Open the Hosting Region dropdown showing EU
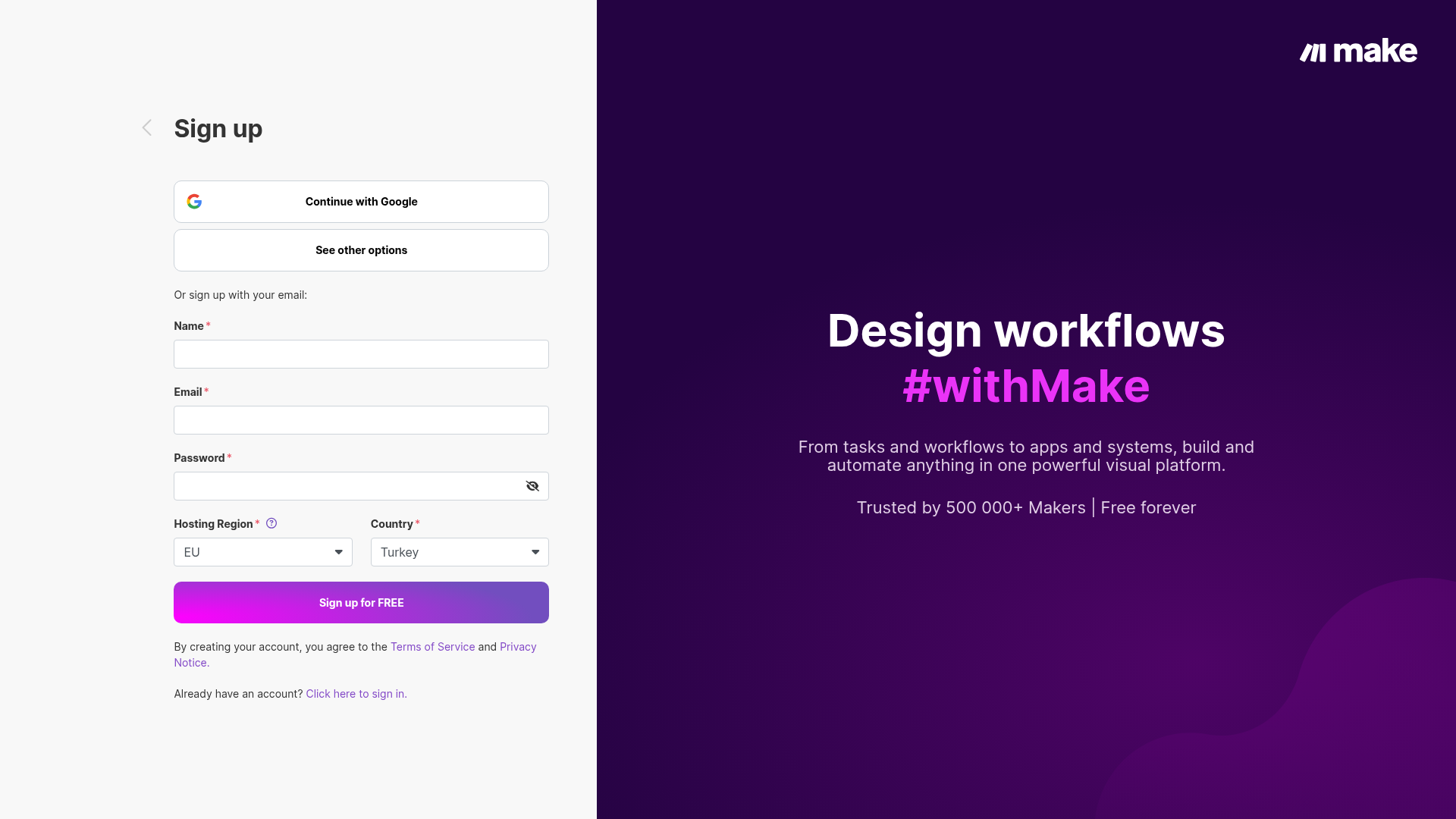The image size is (1456, 819). tap(263, 552)
